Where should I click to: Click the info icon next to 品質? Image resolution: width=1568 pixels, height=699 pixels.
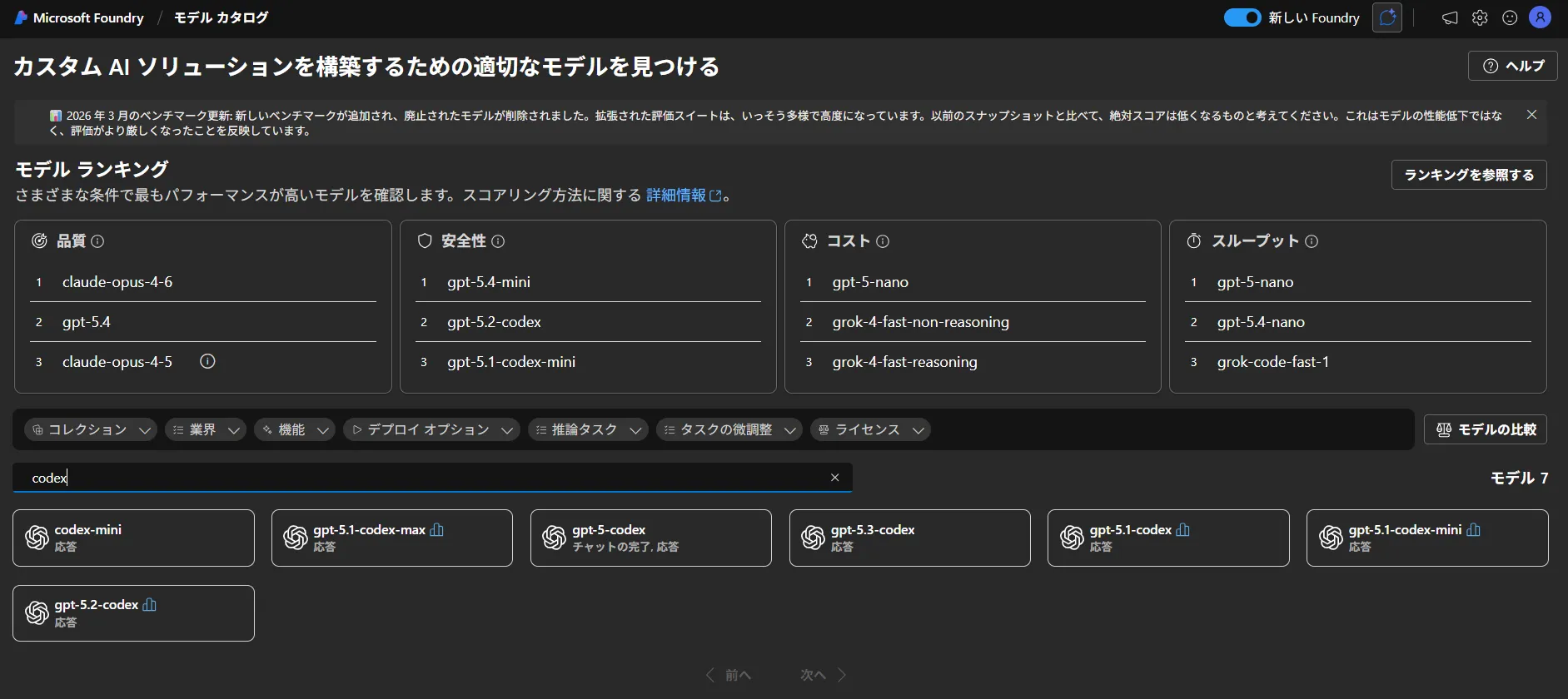[97, 241]
